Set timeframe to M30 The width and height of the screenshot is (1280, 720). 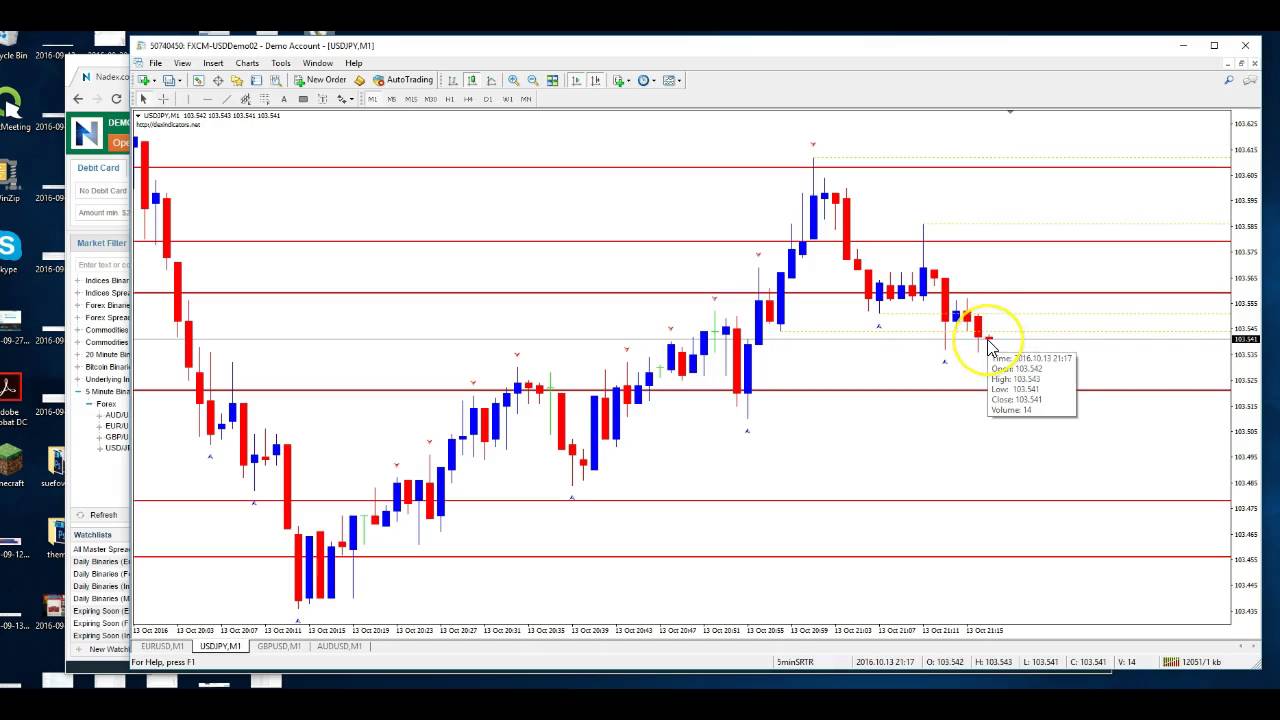(x=430, y=99)
